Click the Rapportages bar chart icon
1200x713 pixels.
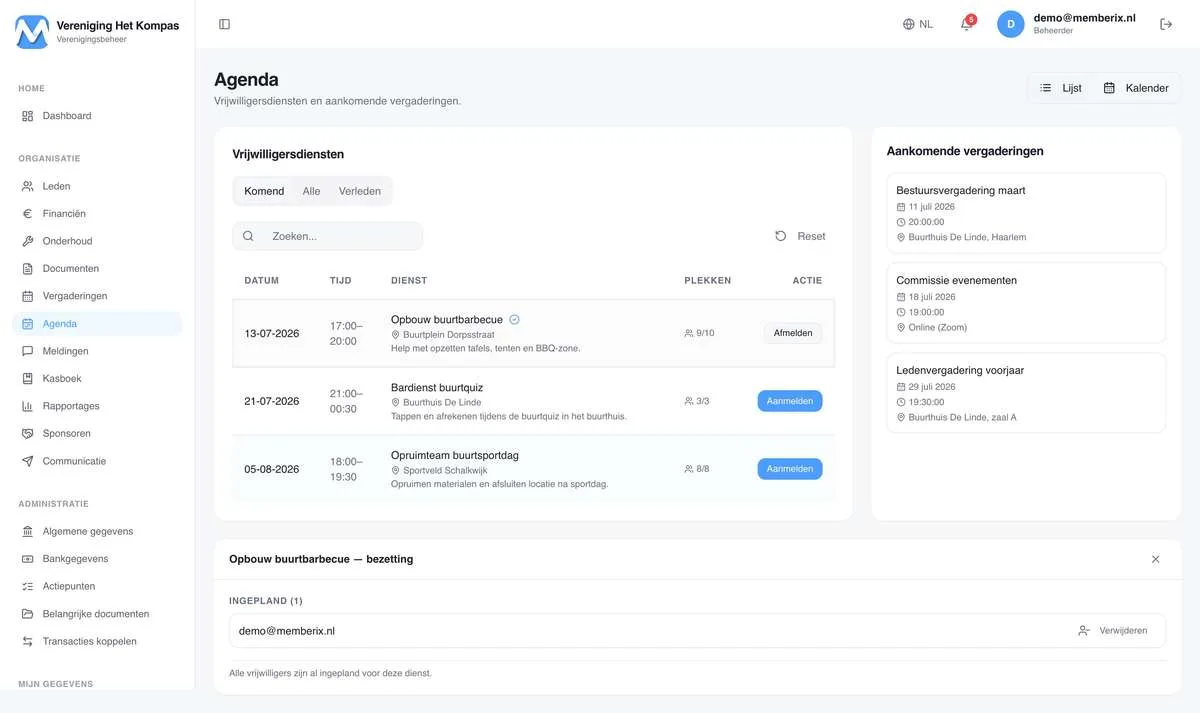[28, 406]
